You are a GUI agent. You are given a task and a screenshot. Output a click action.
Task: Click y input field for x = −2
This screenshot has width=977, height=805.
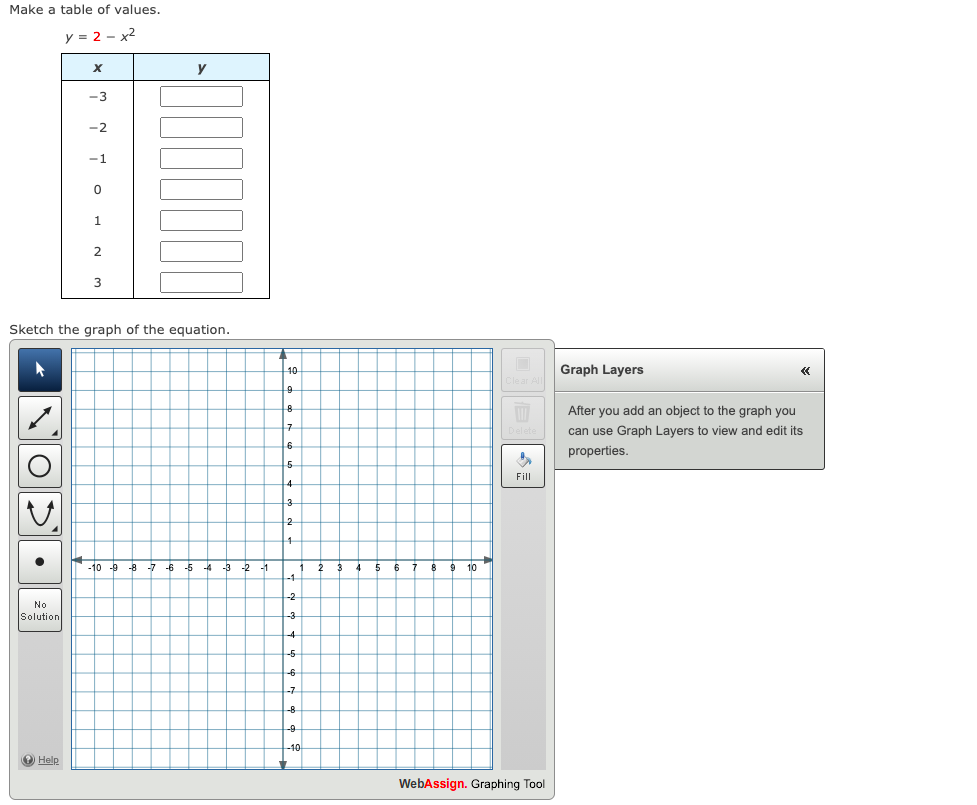click(x=201, y=128)
